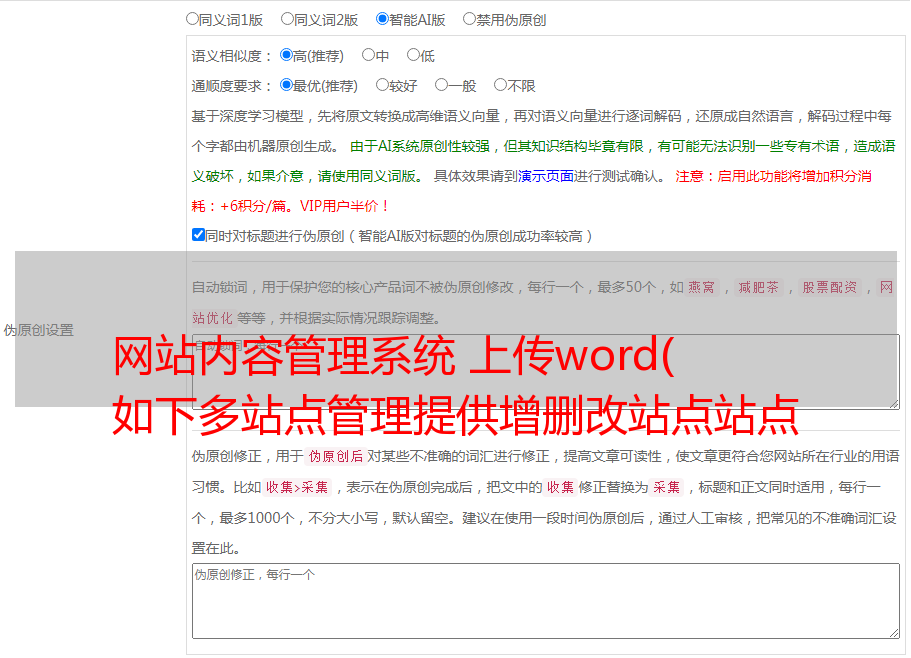Click the 自动锁词 textarea
Viewport: 911px width, 658px height.
pyautogui.click(x=546, y=372)
